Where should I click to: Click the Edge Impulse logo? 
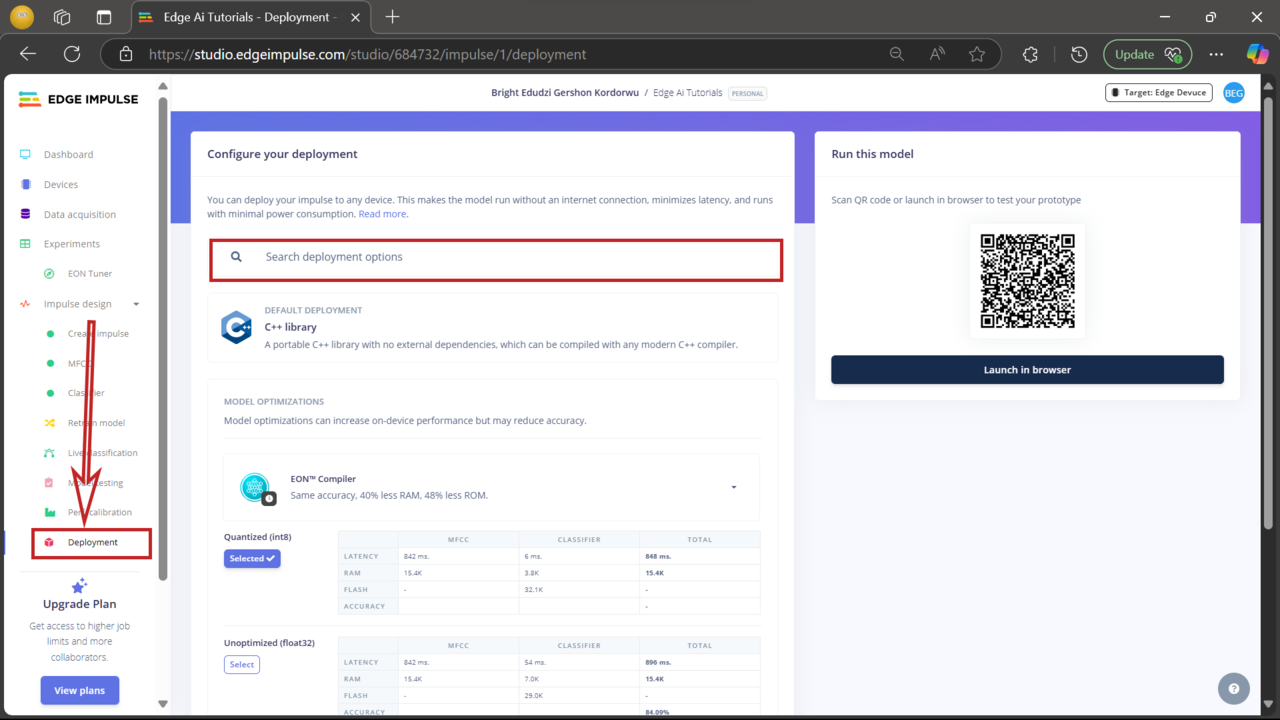pyautogui.click(x=78, y=98)
